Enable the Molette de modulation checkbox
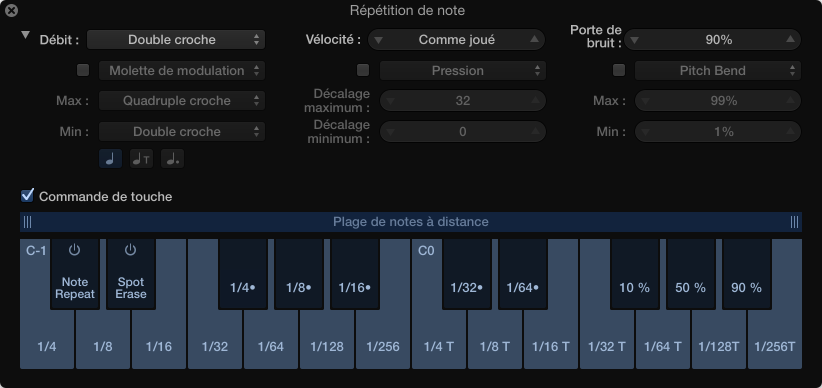822x388 pixels. tap(83, 70)
